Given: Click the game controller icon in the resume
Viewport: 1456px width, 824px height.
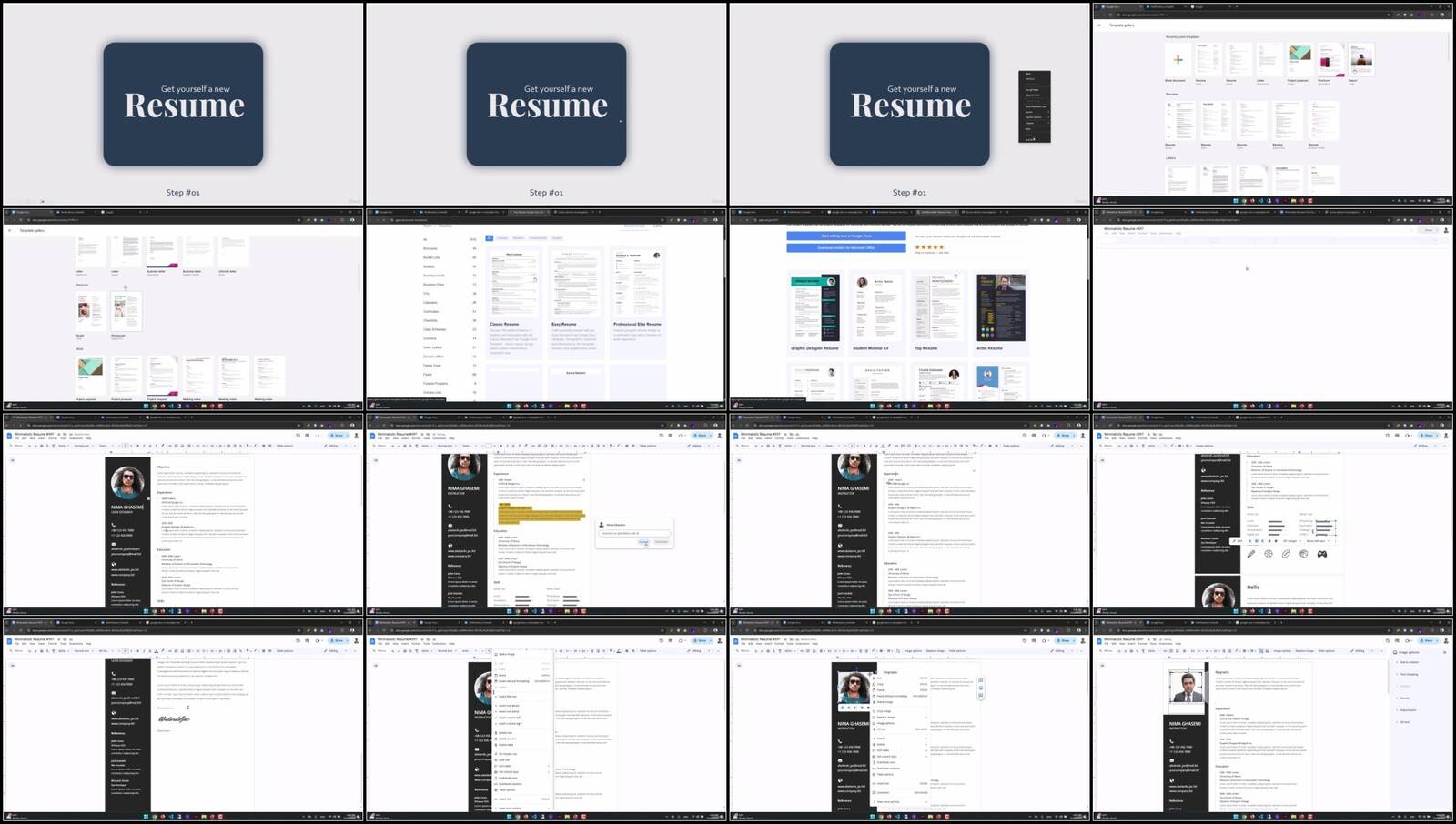Looking at the screenshot, I should (x=1321, y=554).
